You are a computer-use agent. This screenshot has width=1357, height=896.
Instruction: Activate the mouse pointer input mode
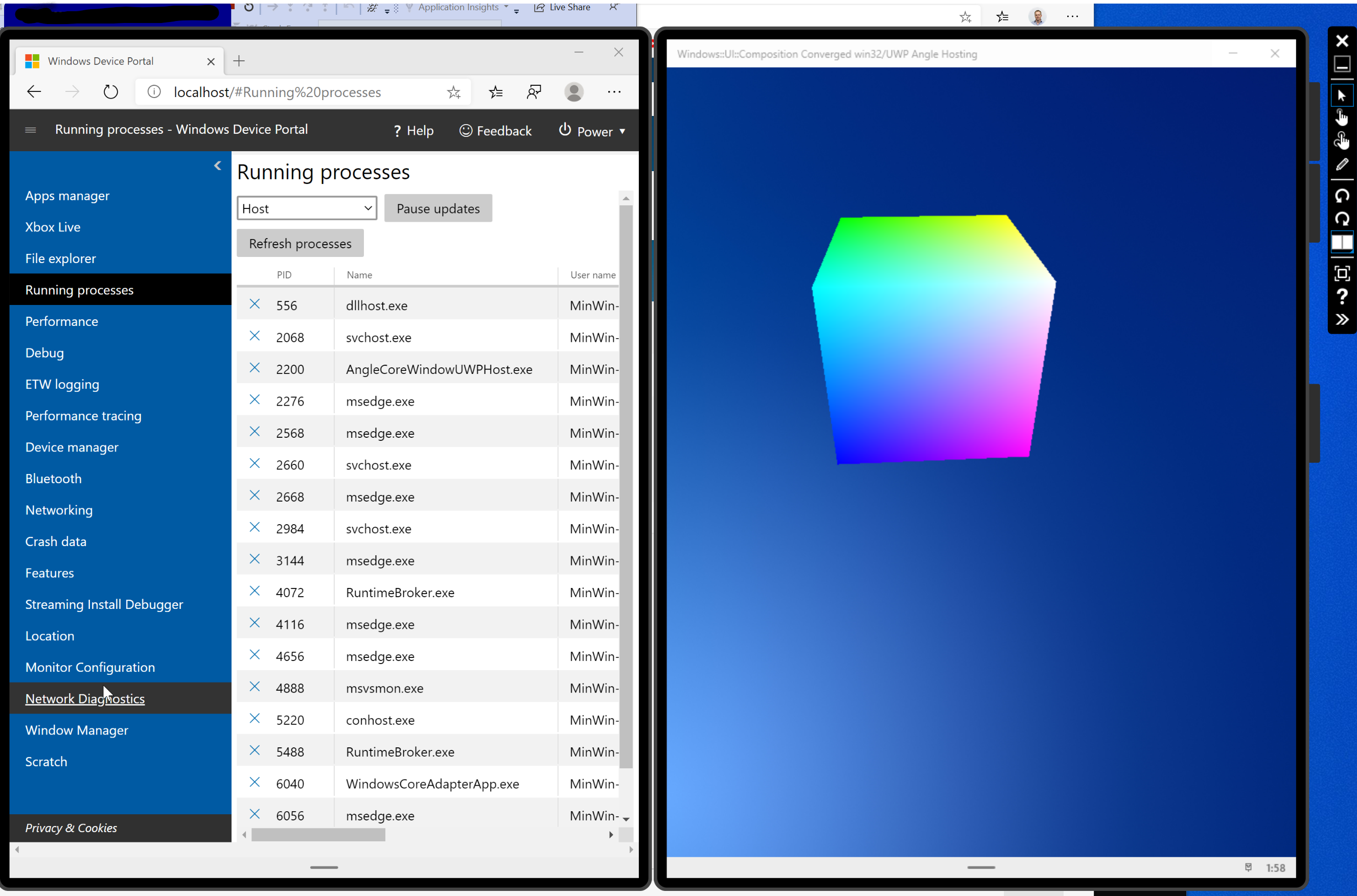click(1342, 96)
